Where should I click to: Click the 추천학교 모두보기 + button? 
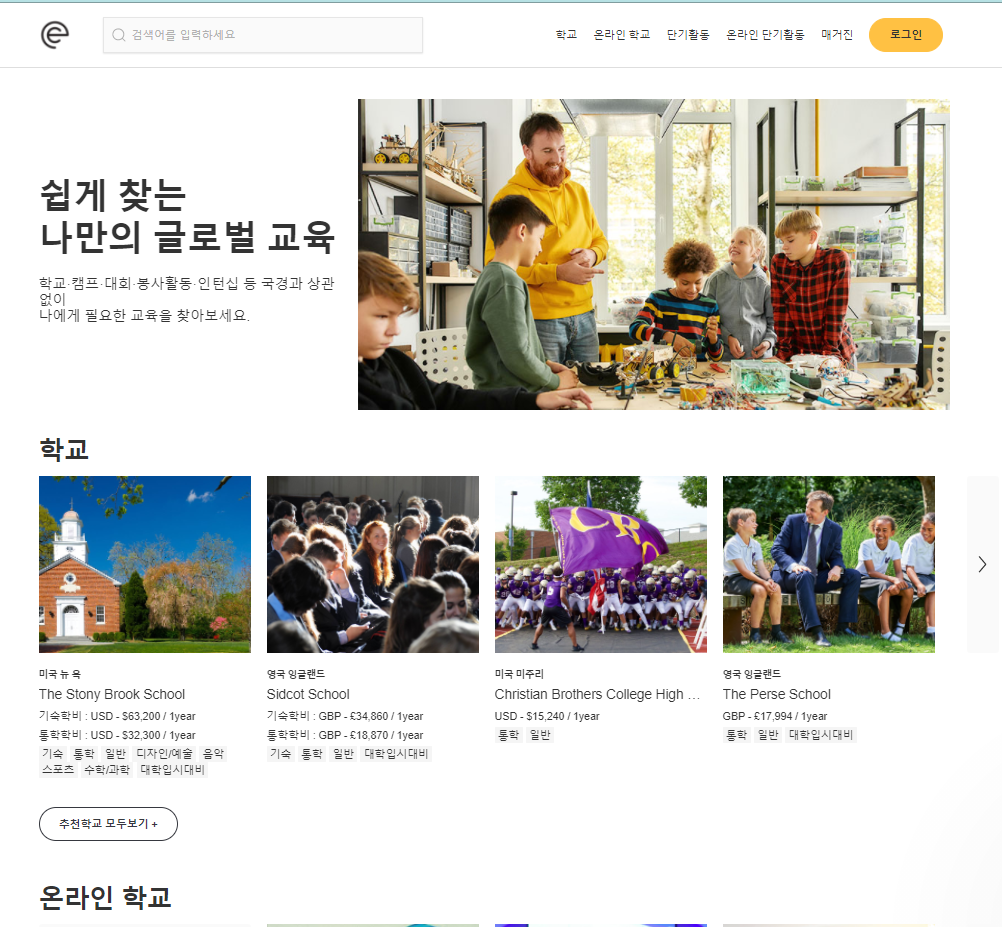(108, 824)
